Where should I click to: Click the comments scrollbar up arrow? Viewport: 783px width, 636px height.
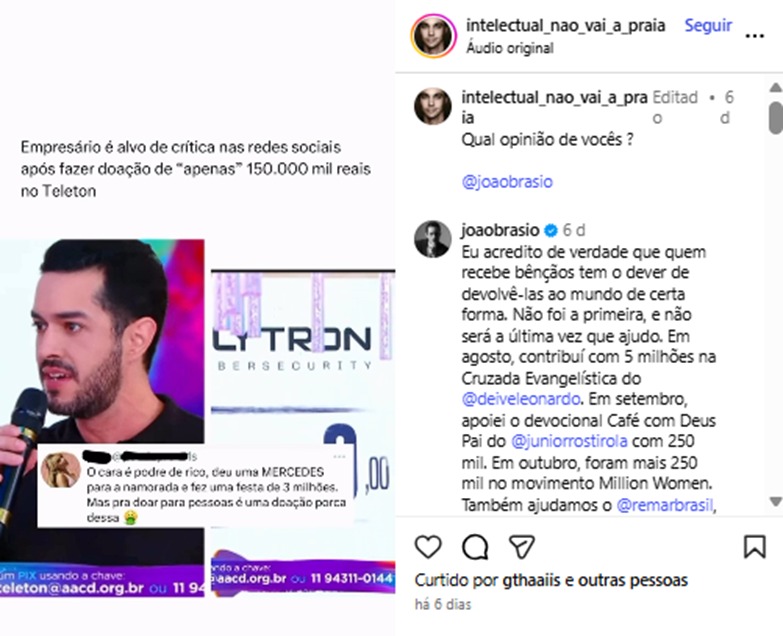click(x=776, y=87)
